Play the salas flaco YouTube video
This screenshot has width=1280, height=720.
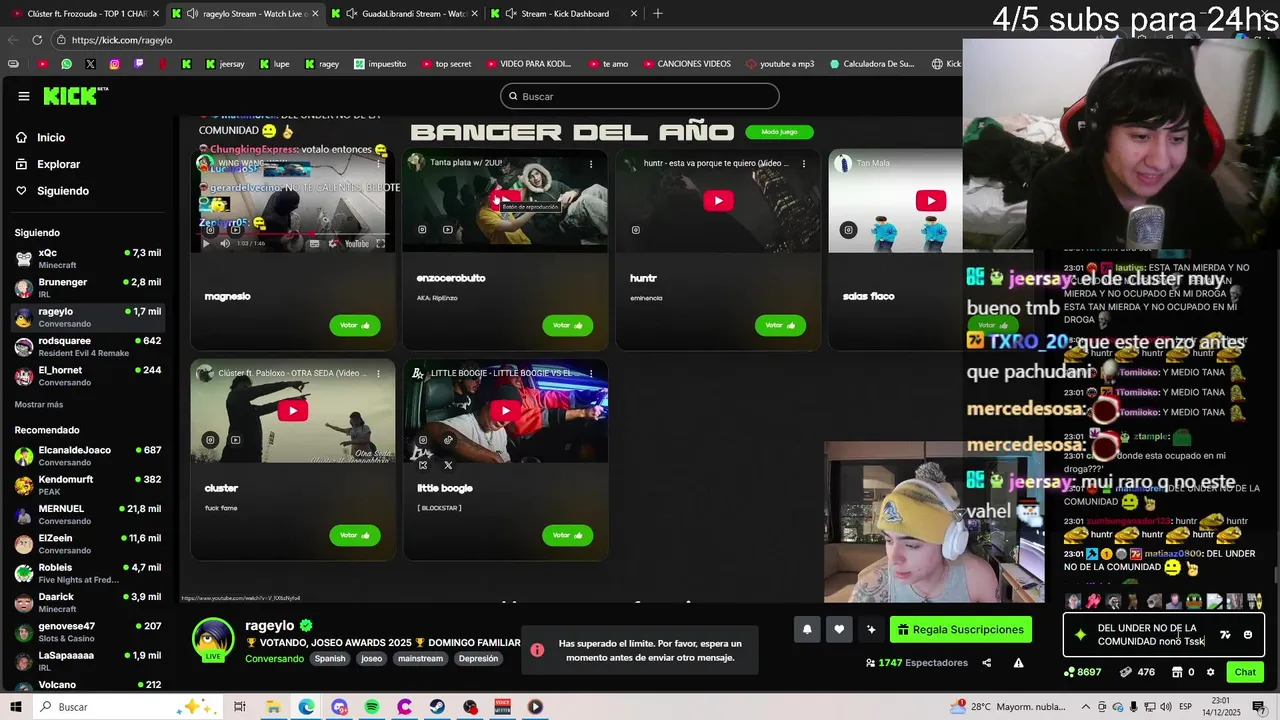pos(931,201)
